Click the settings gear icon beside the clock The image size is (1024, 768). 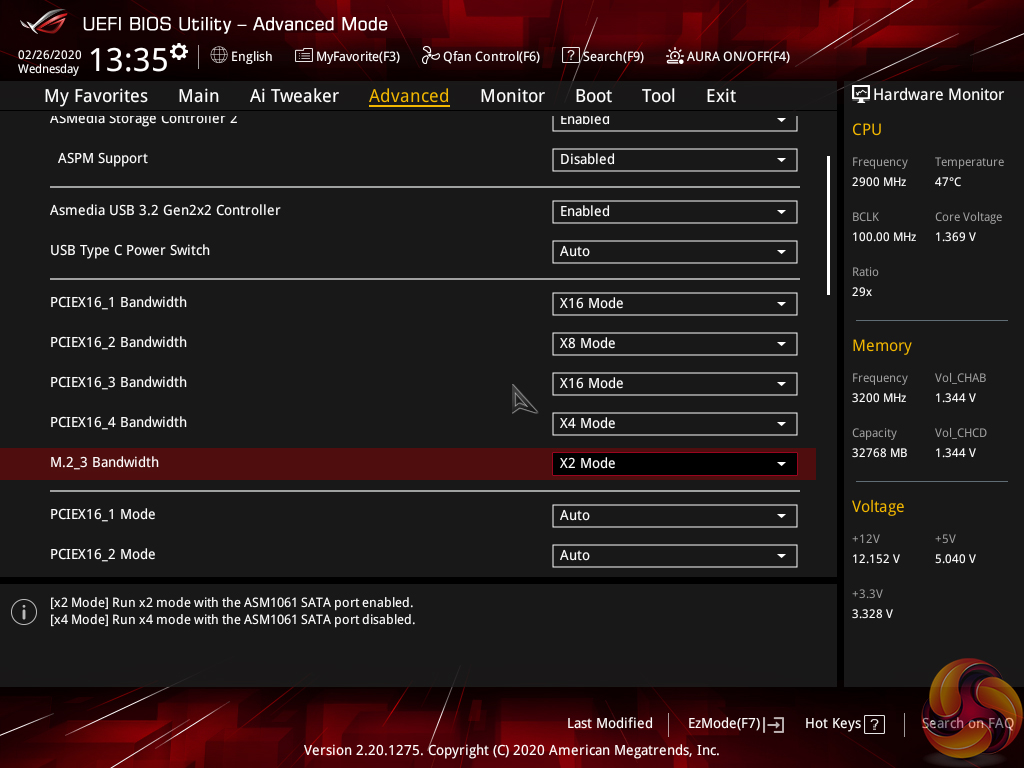[x=179, y=51]
